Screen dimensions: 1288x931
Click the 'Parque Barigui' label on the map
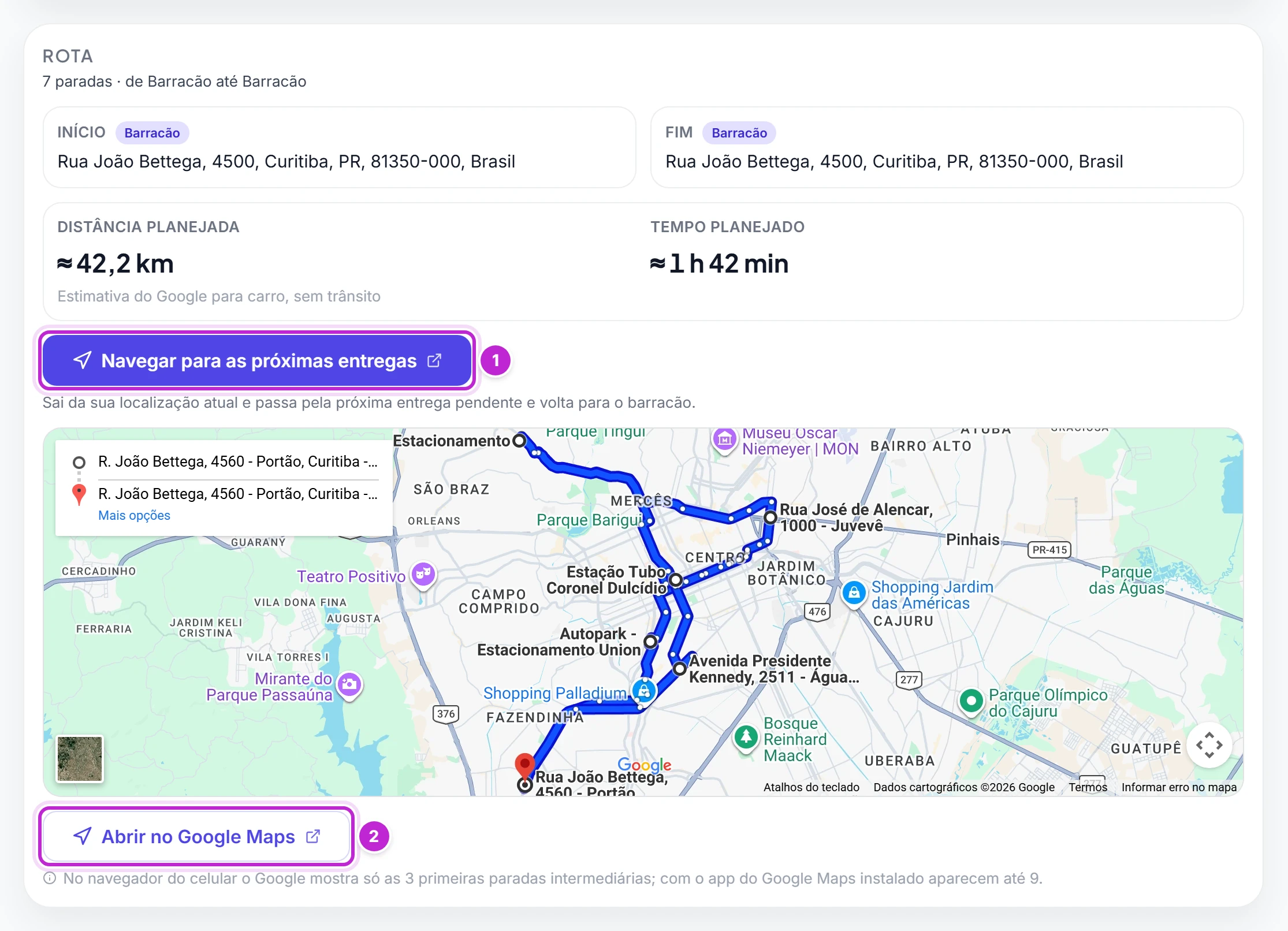pos(589,520)
